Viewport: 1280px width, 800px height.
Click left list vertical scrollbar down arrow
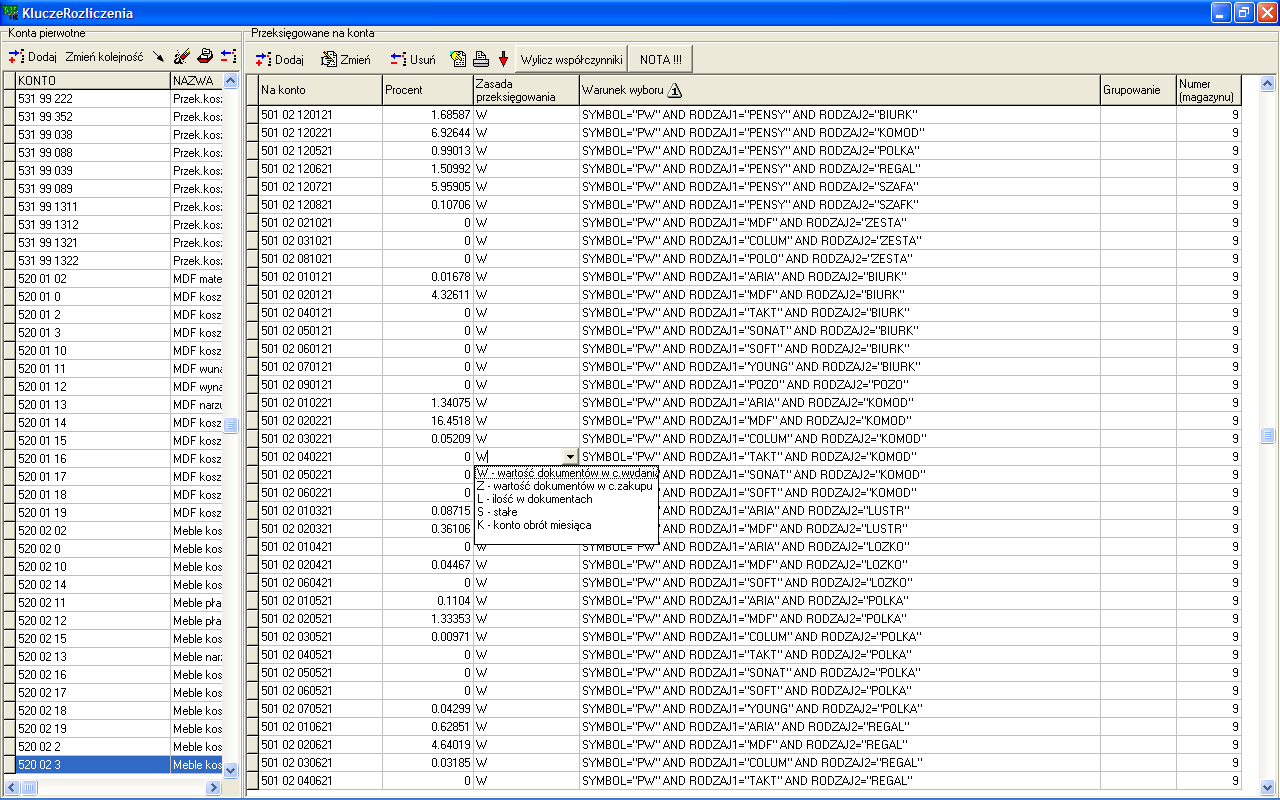click(231, 770)
